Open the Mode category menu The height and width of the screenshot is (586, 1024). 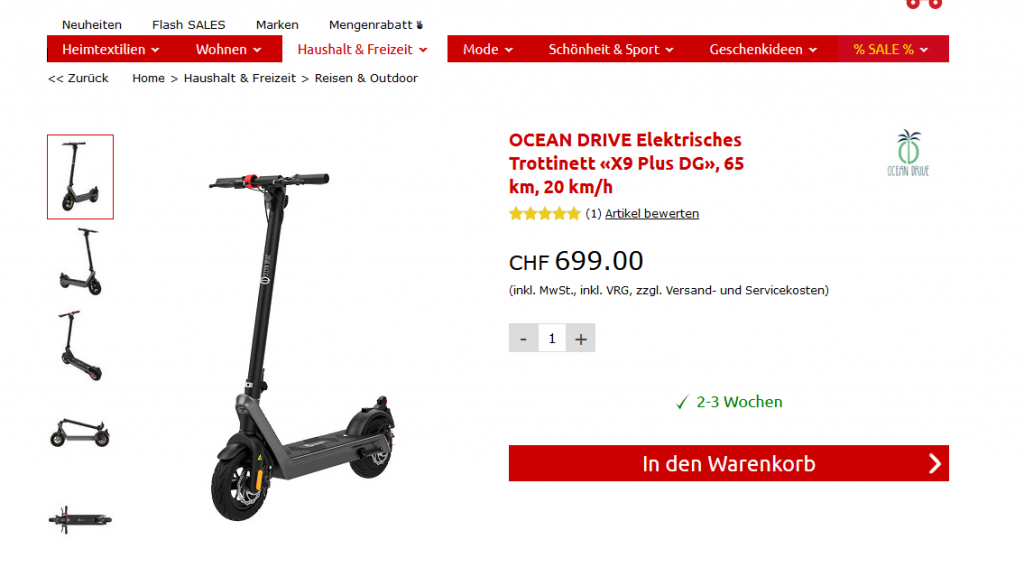[x=488, y=49]
